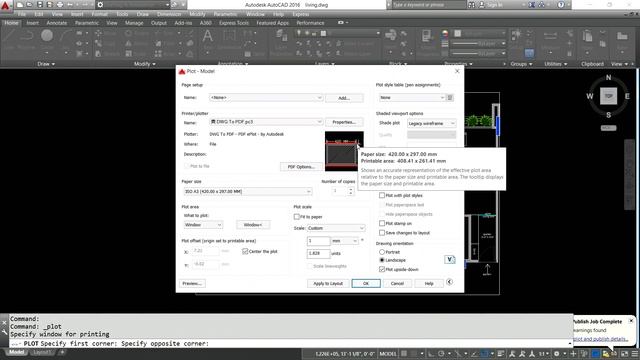The width and height of the screenshot is (640, 360).
Task: Switch to the Express Tools ribbon tab
Action: pyautogui.click(x=234, y=23)
